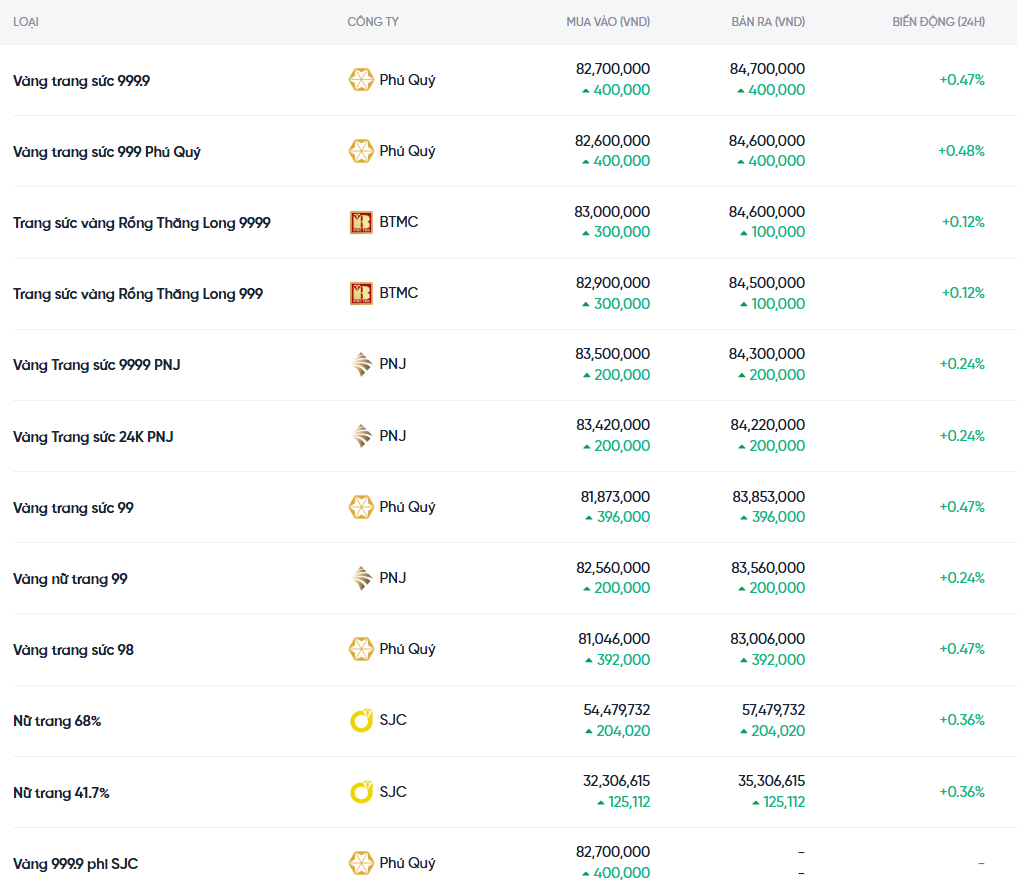Open Vàng trang sức 999 Phú Quý entry
The width and height of the screenshot is (1017, 885).
click(x=107, y=152)
